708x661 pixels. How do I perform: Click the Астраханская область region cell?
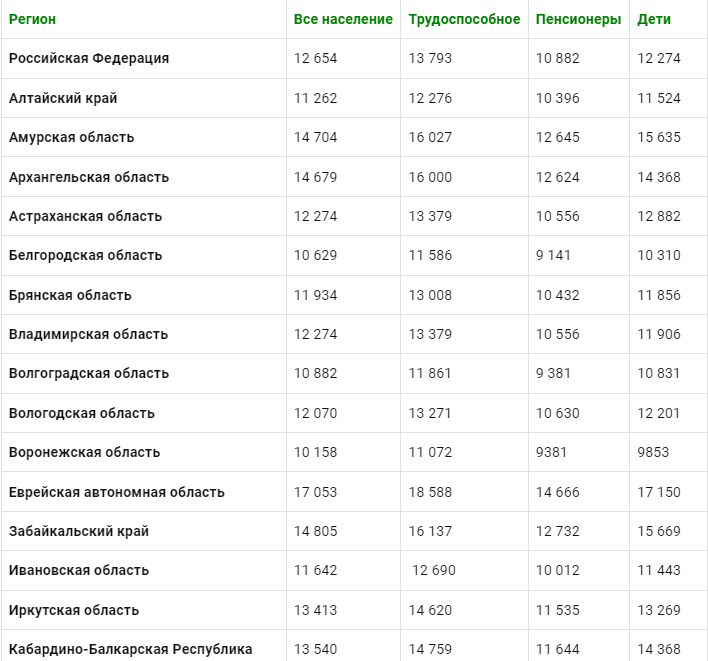(x=85, y=216)
